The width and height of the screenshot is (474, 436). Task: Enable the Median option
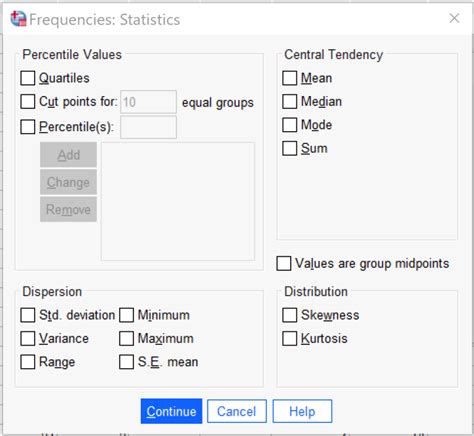point(289,102)
